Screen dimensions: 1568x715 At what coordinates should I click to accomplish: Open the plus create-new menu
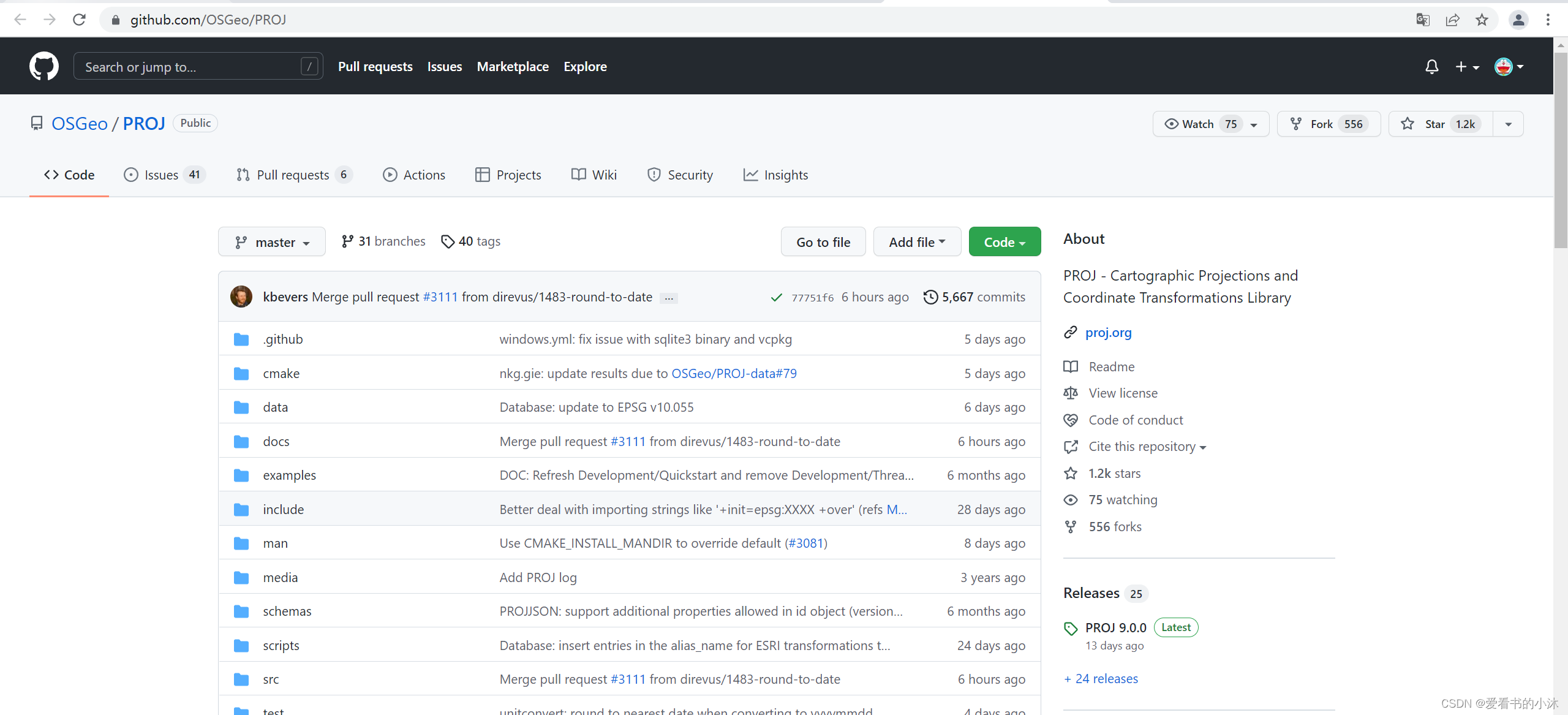click(x=1467, y=67)
